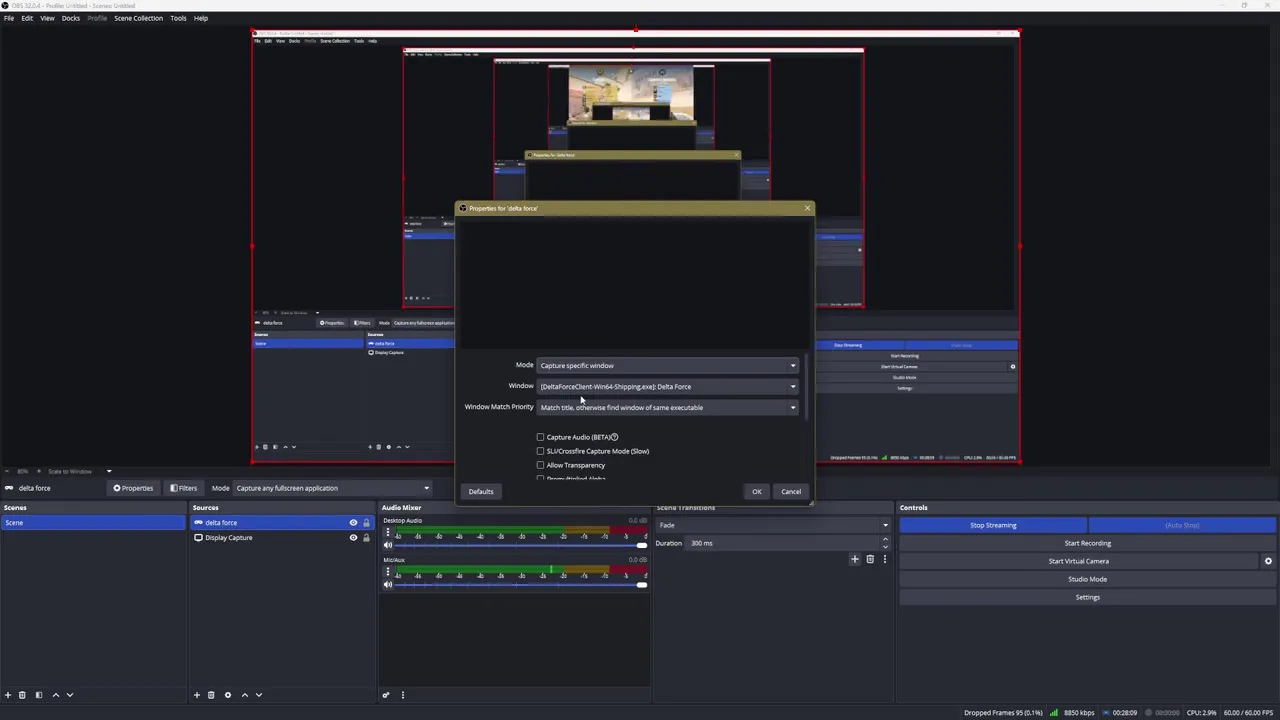Screen dimensions: 1280x720
Task: Open toolbar Mode dropdown Capture any fullscreen
Action: pyautogui.click(x=332, y=489)
